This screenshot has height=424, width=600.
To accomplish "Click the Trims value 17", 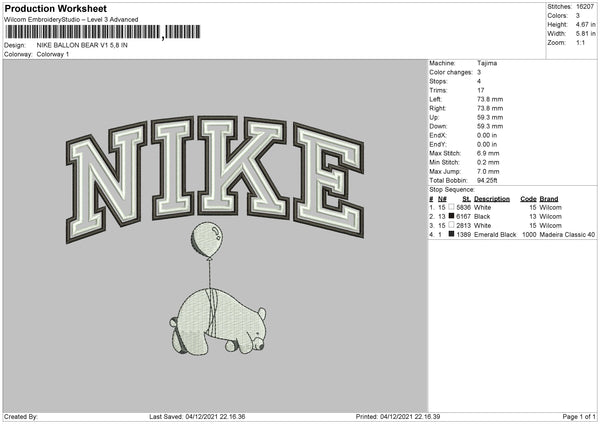I will (481, 90).
